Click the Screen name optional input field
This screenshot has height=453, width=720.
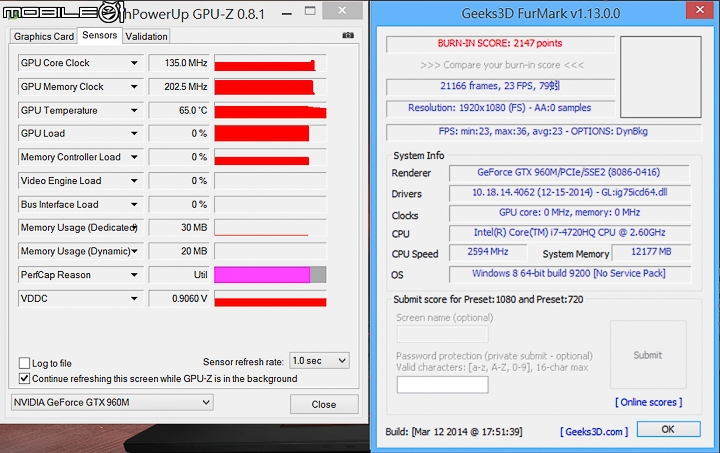click(x=443, y=334)
